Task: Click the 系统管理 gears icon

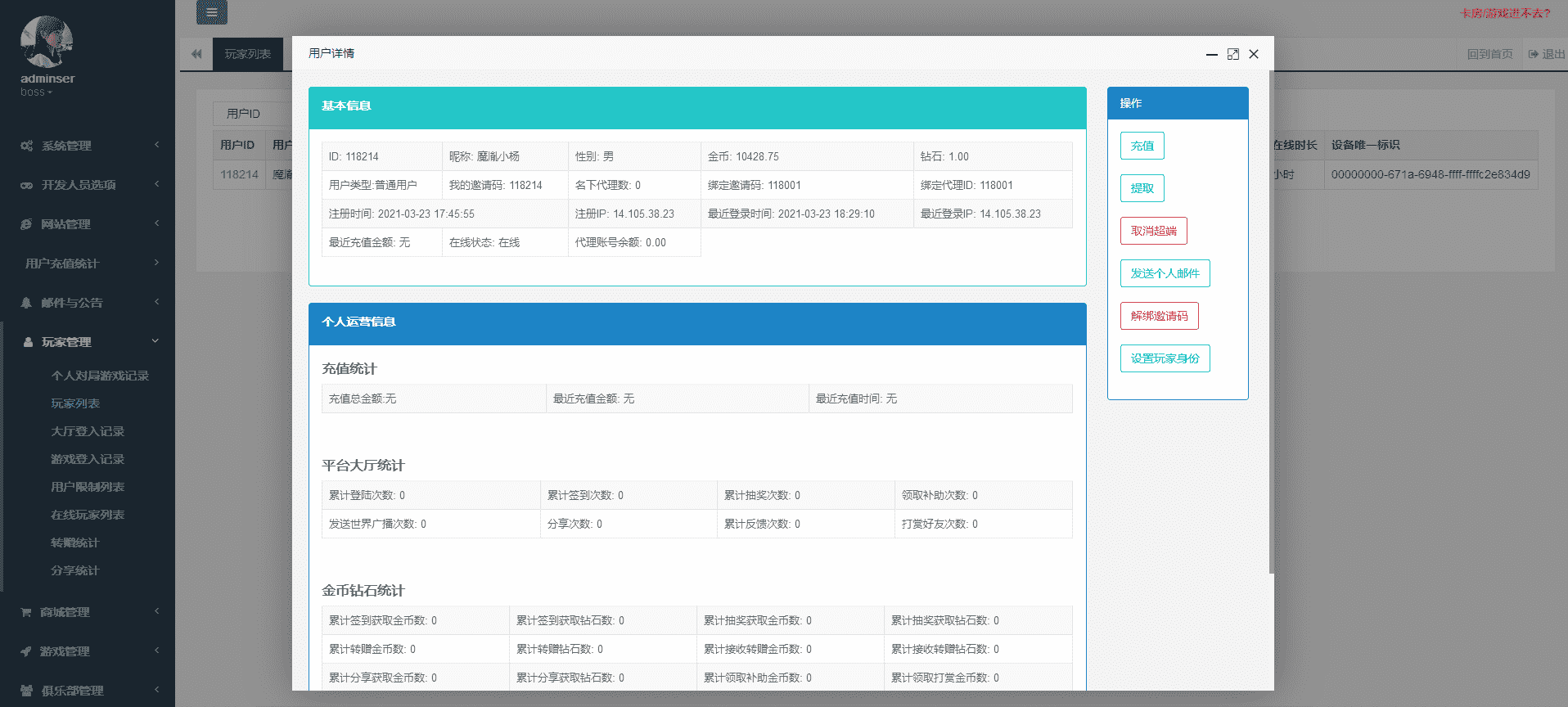Action: (x=27, y=146)
